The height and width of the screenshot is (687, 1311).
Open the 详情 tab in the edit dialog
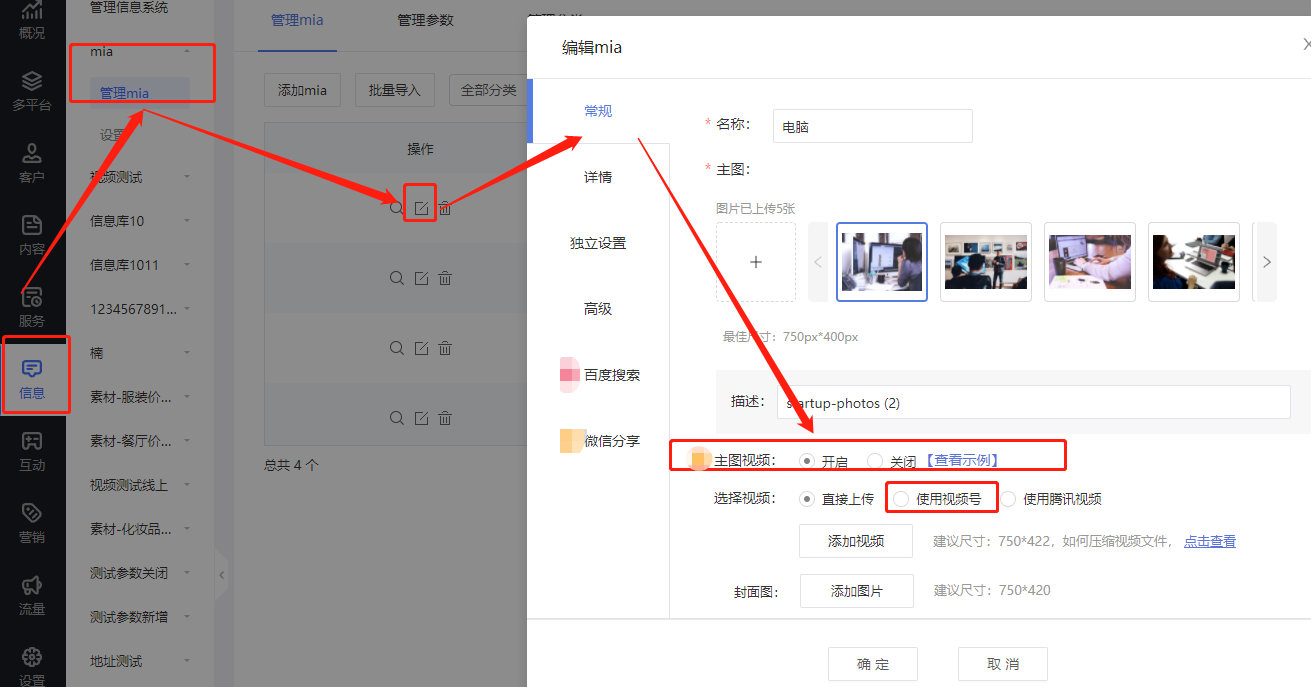point(598,177)
